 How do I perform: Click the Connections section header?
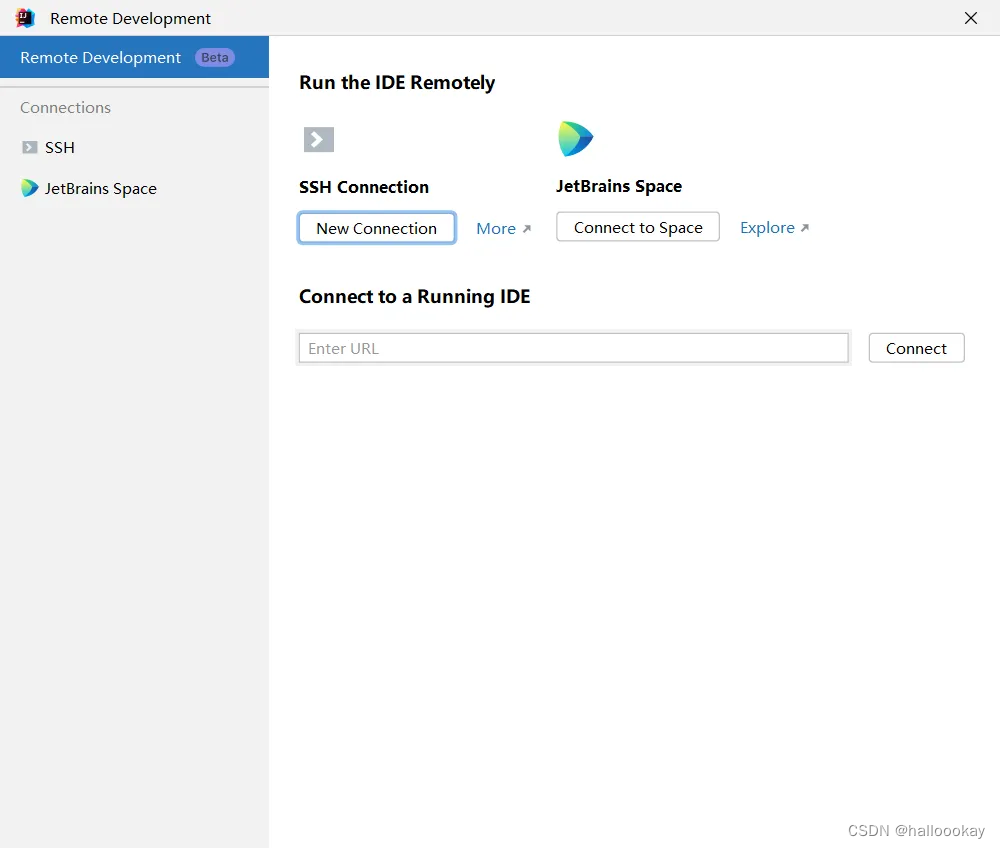pyautogui.click(x=66, y=107)
